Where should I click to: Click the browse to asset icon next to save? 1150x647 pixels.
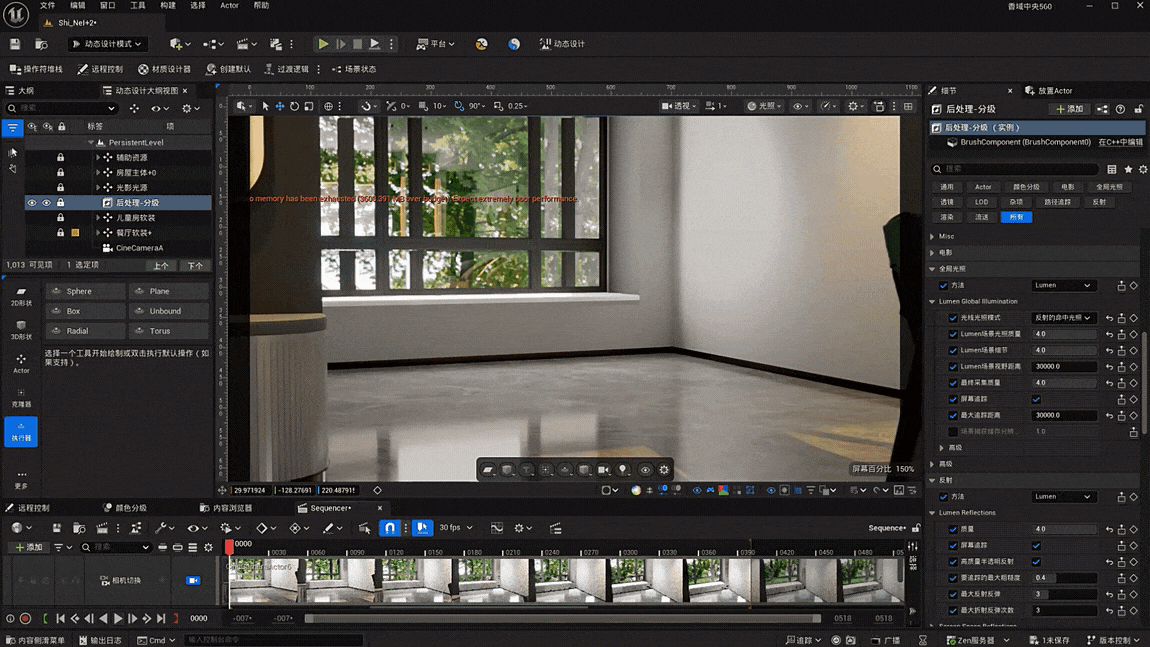(x=41, y=44)
